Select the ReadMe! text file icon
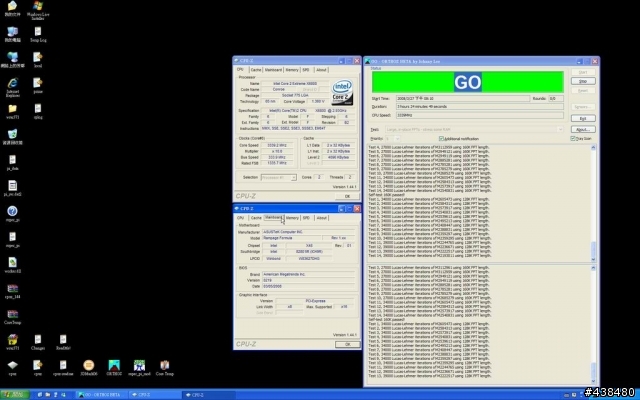 pos(63,340)
